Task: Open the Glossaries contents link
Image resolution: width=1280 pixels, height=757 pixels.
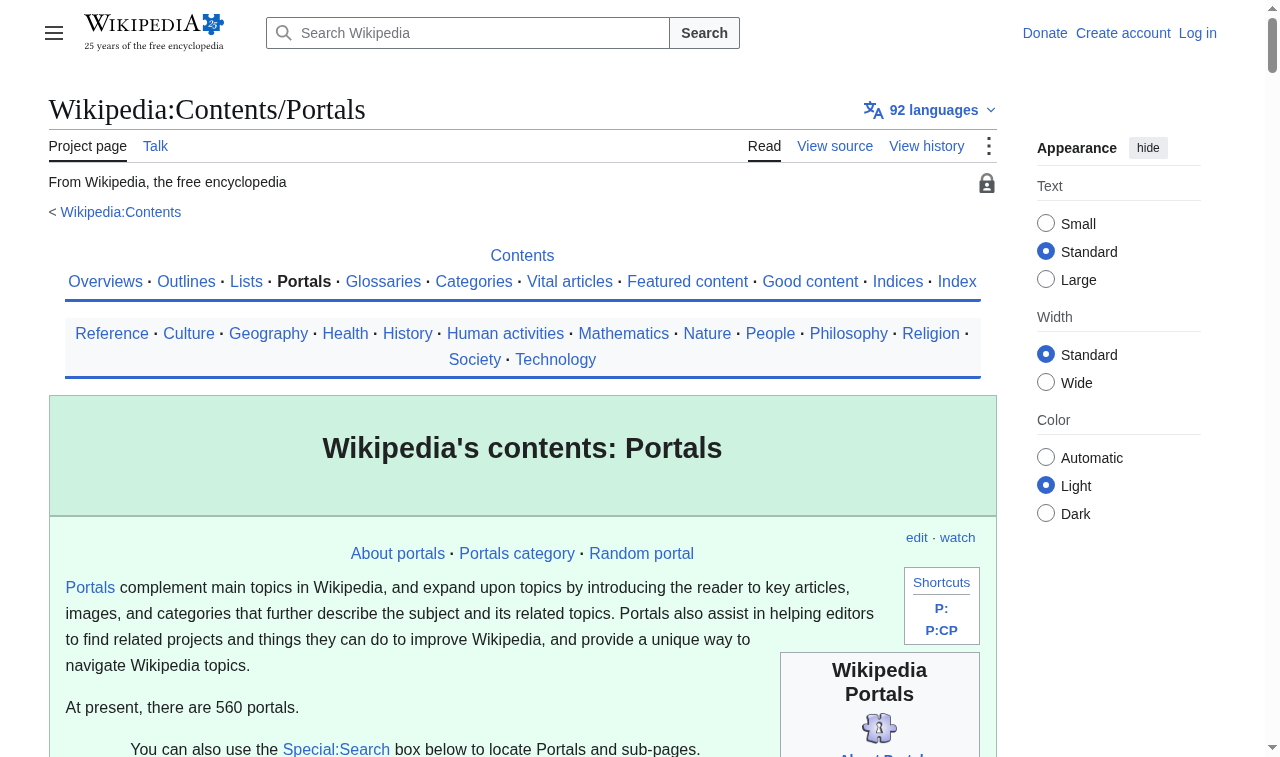Action: point(383,281)
